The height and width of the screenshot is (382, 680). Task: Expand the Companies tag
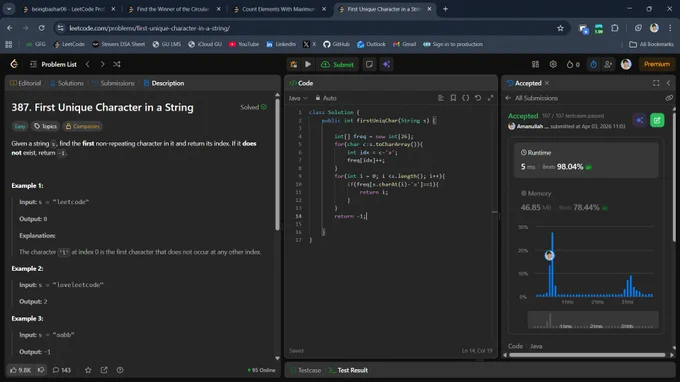point(82,126)
